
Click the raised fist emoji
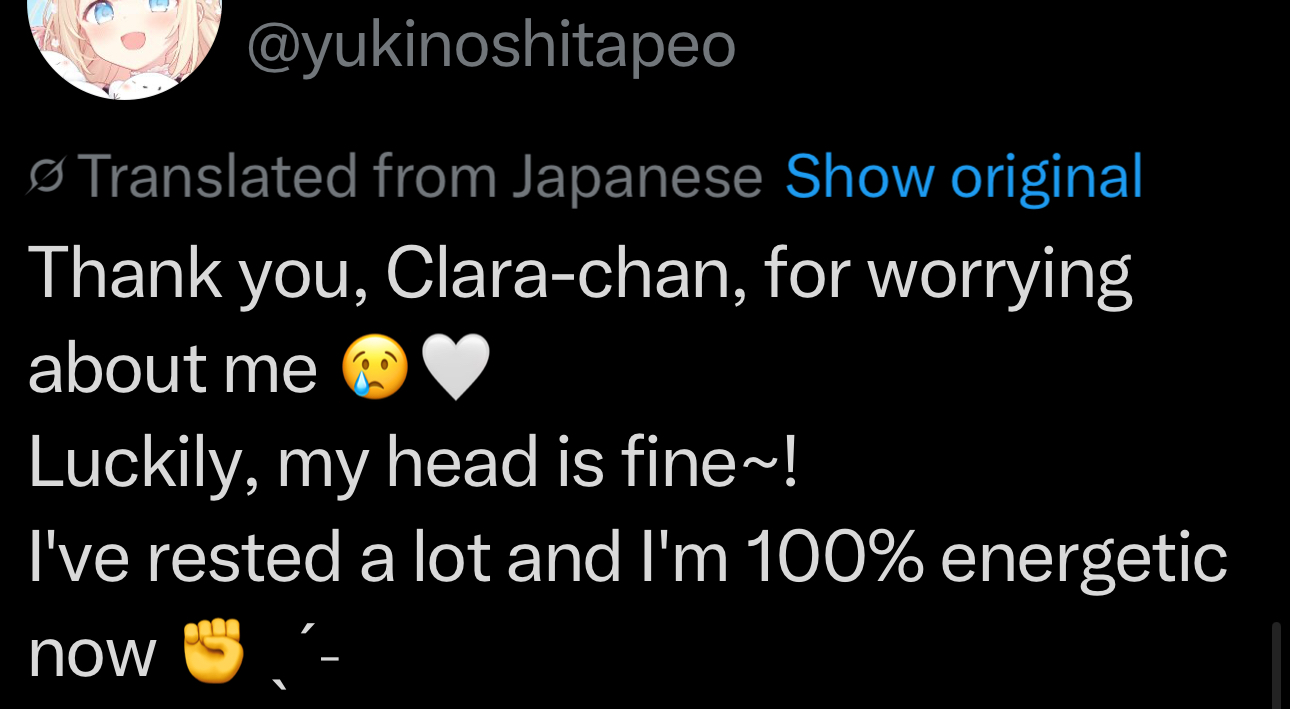coord(213,651)
